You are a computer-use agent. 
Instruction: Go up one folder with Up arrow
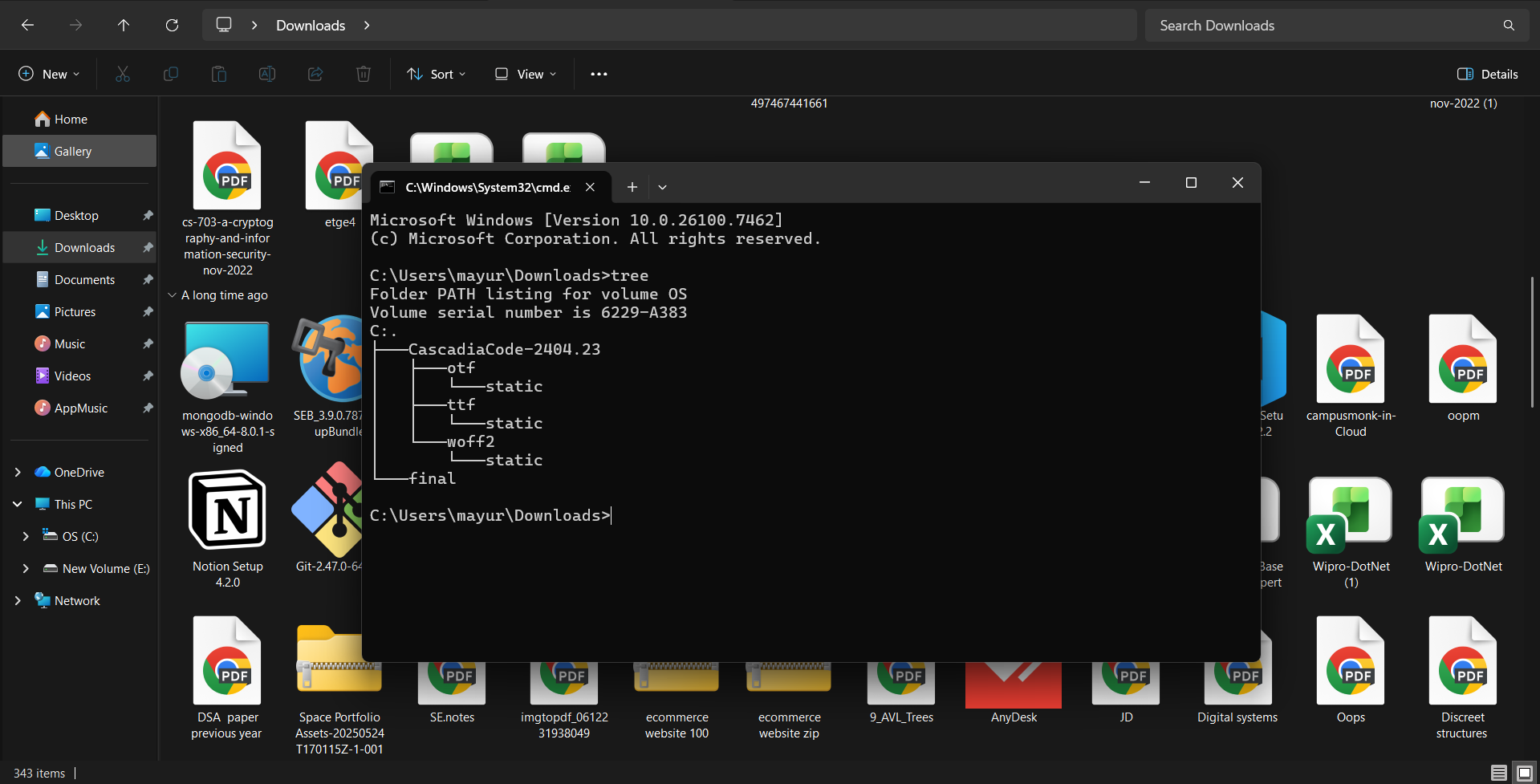[x=124, y=26]
